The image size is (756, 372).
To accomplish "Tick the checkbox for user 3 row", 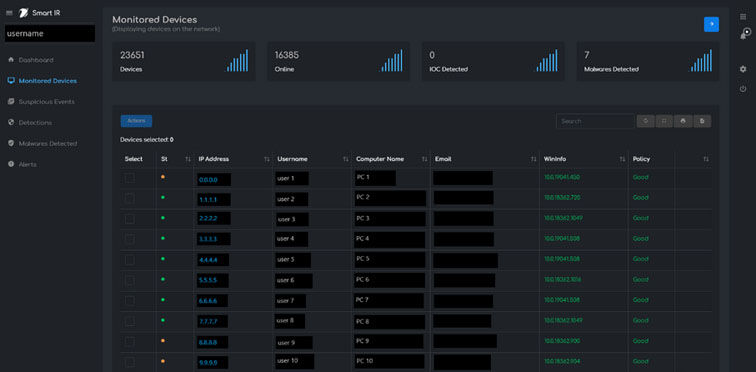I will (130, 219).
